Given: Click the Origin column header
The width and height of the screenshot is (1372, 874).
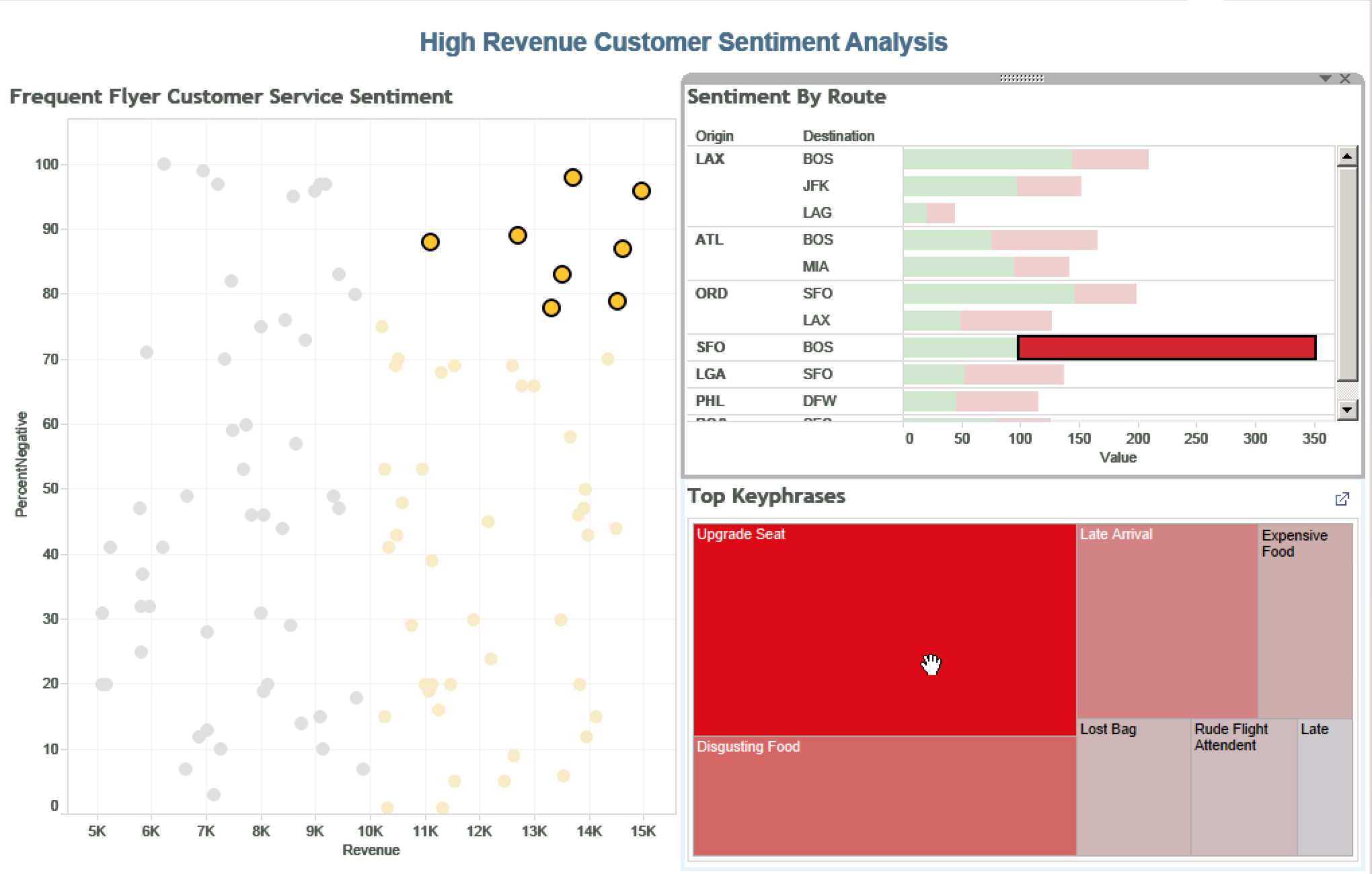Looking at the screenshot, I should point(714,136).
